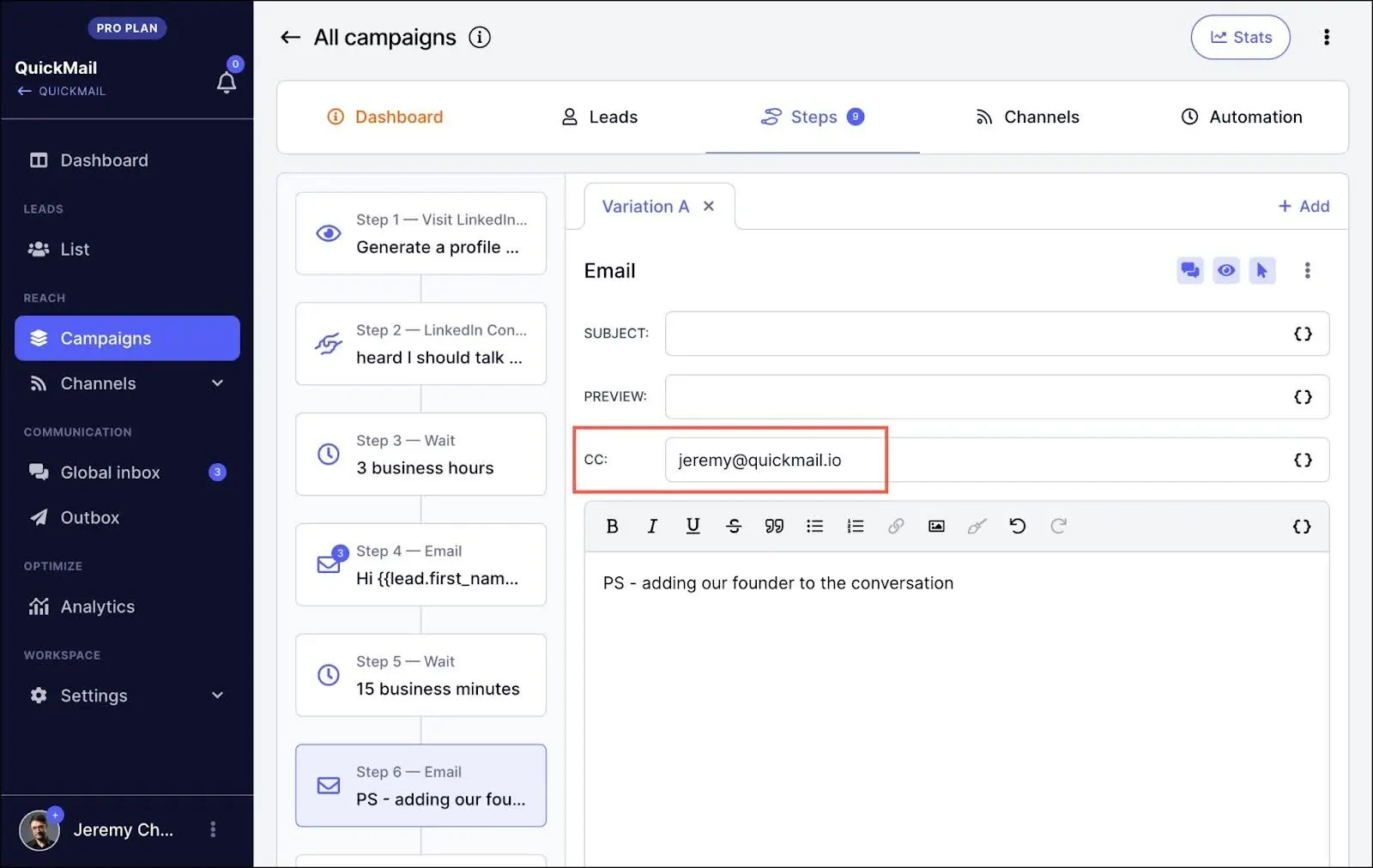This screenshot has width=1373, height=868.
Task: Open the chat bubbles icon in Email header
Action: [1190, 270]
